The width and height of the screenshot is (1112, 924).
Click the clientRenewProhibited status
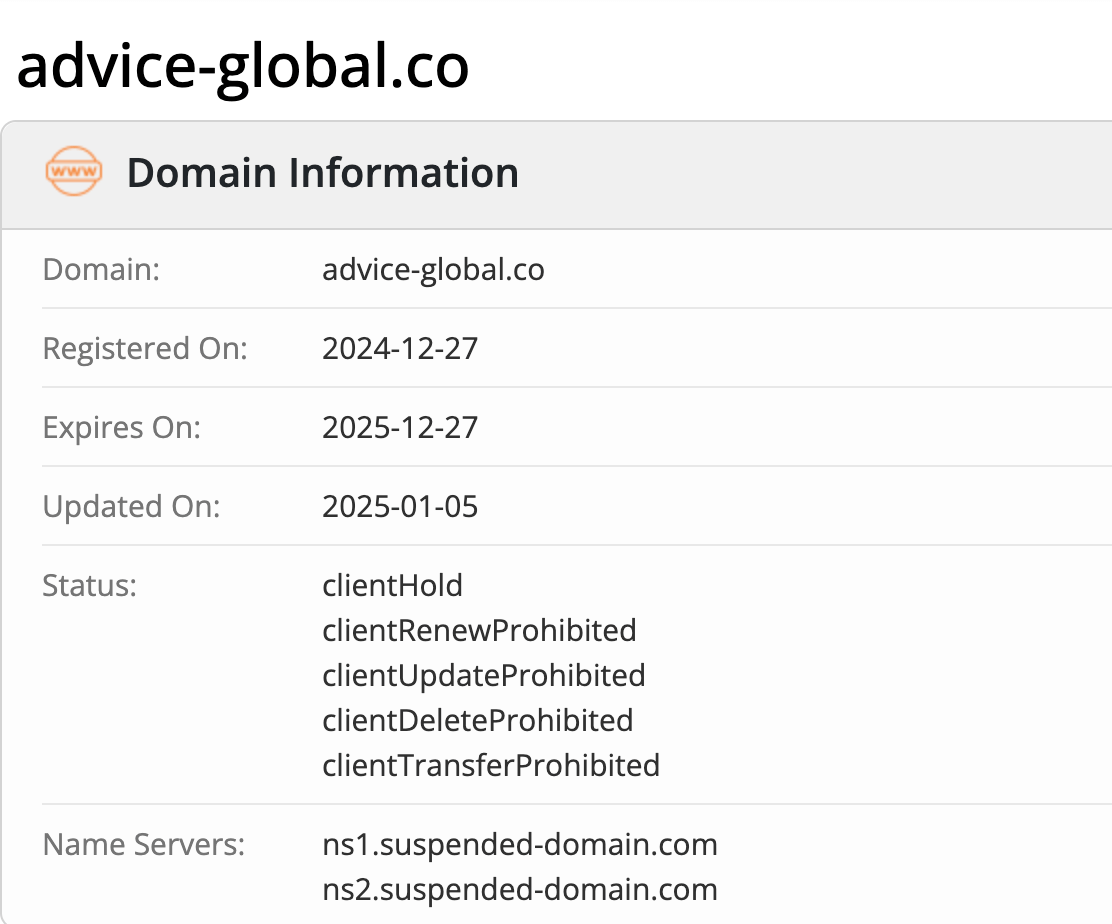click(479, 630)
